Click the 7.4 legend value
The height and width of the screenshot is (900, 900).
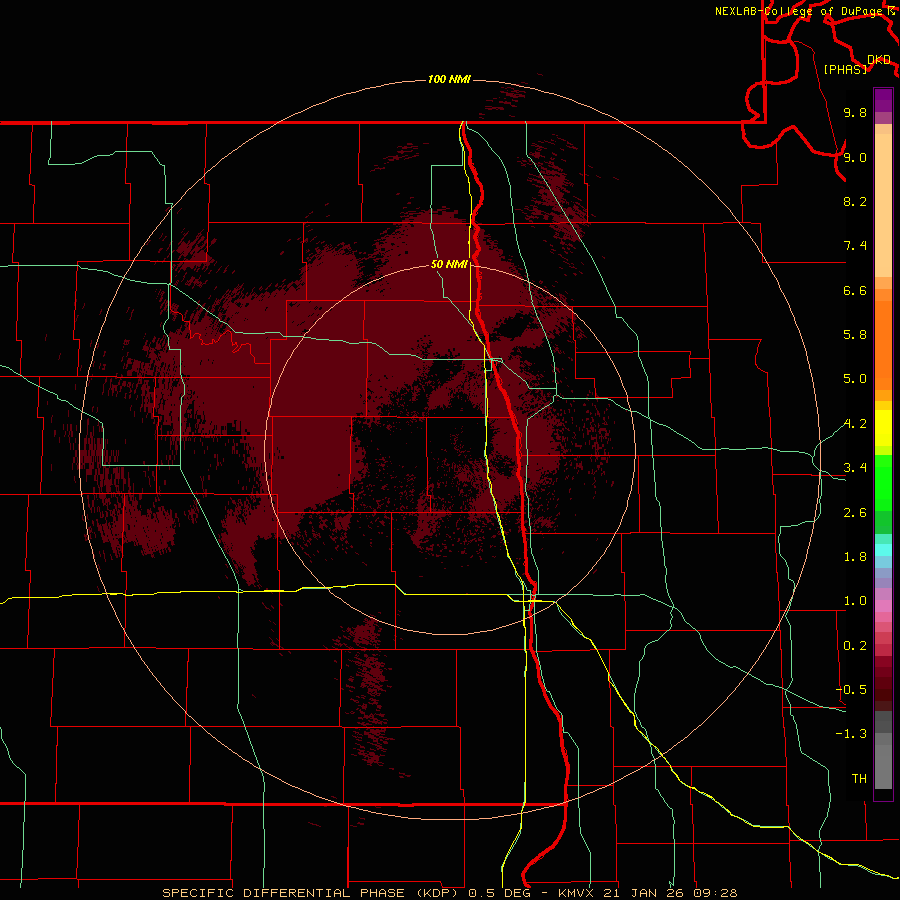[855, 246]
